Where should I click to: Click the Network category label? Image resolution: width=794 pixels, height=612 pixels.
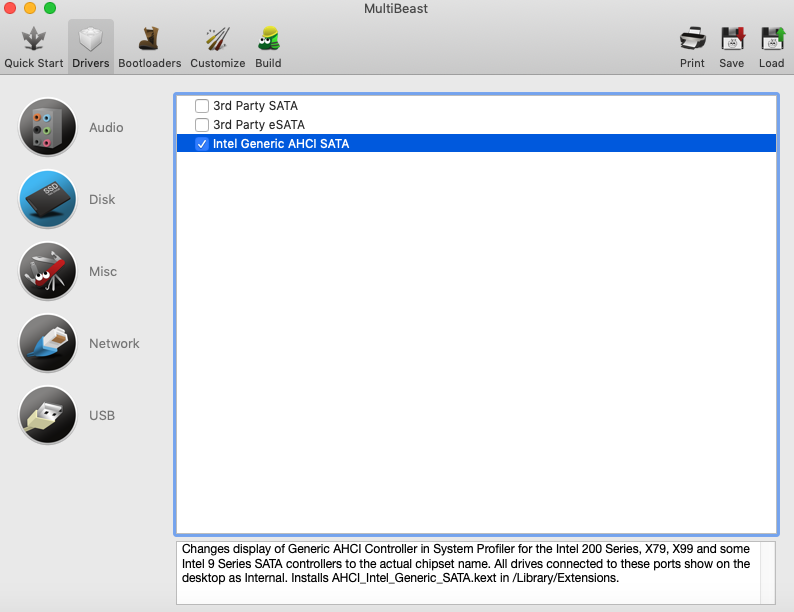pos(114,344)
